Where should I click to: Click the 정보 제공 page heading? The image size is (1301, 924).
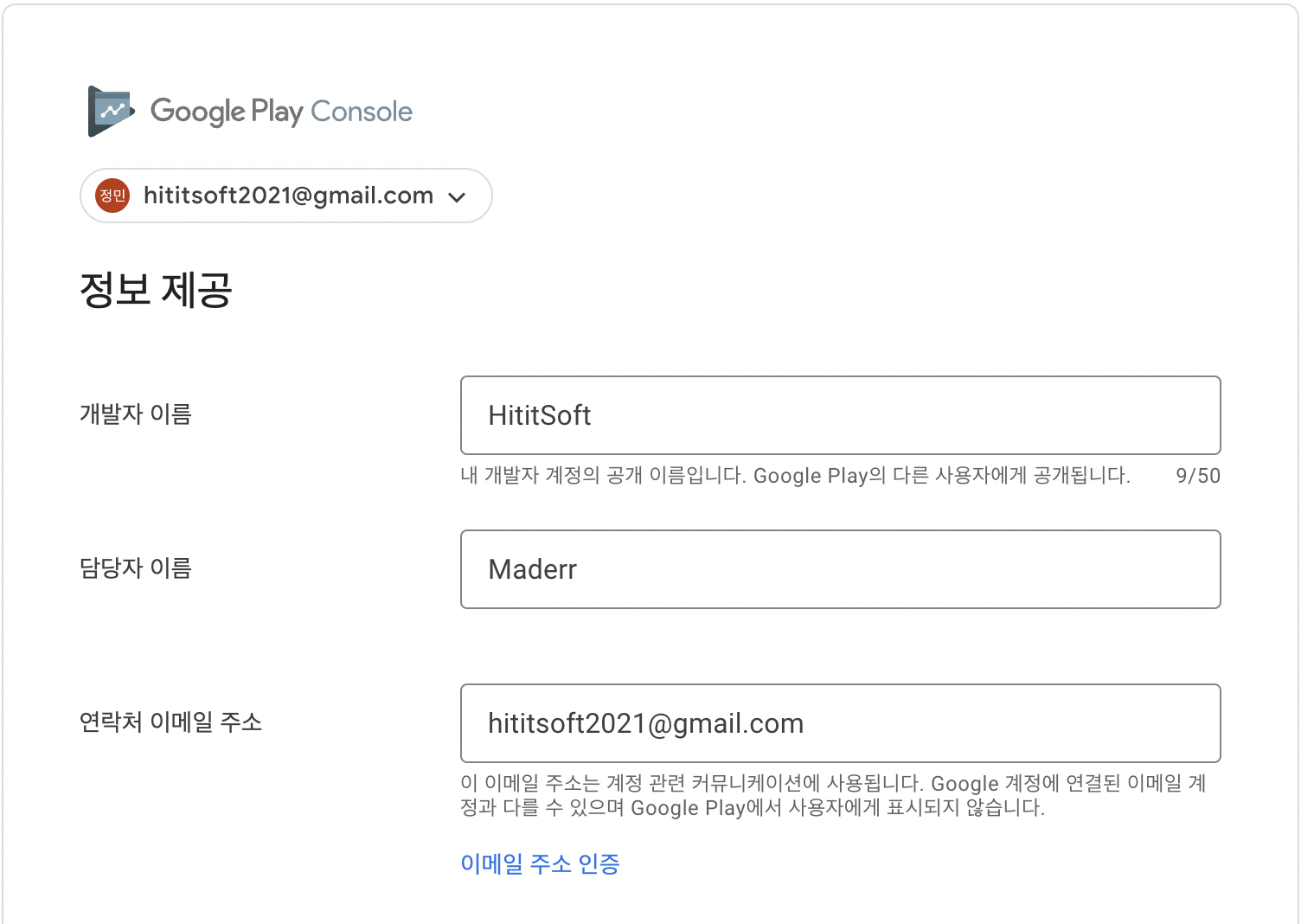[156, 290]
